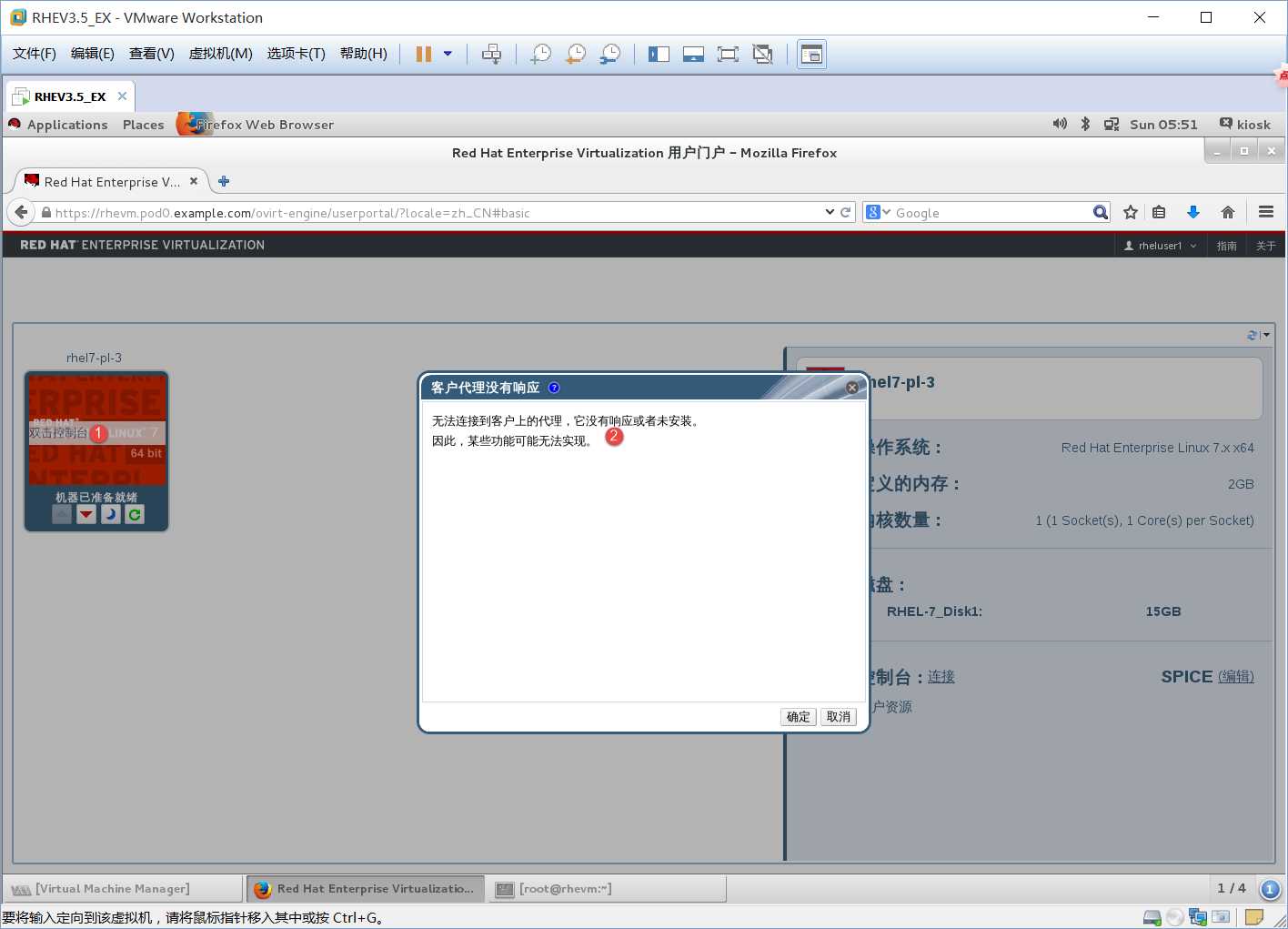Open the 选项卡(T) menu
The width and height of the screenshot is (1288, 929).
point(296,54)
